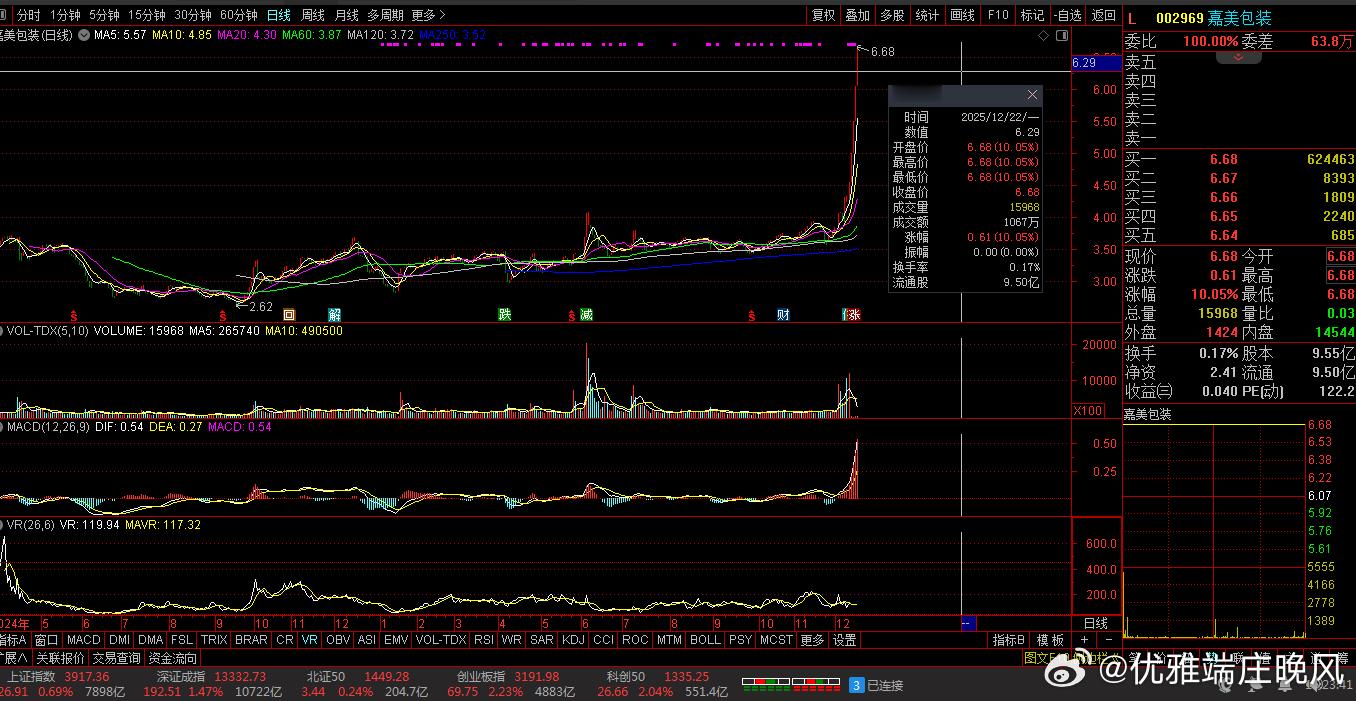Expand the order book red chevron
The width and height of the screenshot is (1356, 701).
(x=1238, y=58)
